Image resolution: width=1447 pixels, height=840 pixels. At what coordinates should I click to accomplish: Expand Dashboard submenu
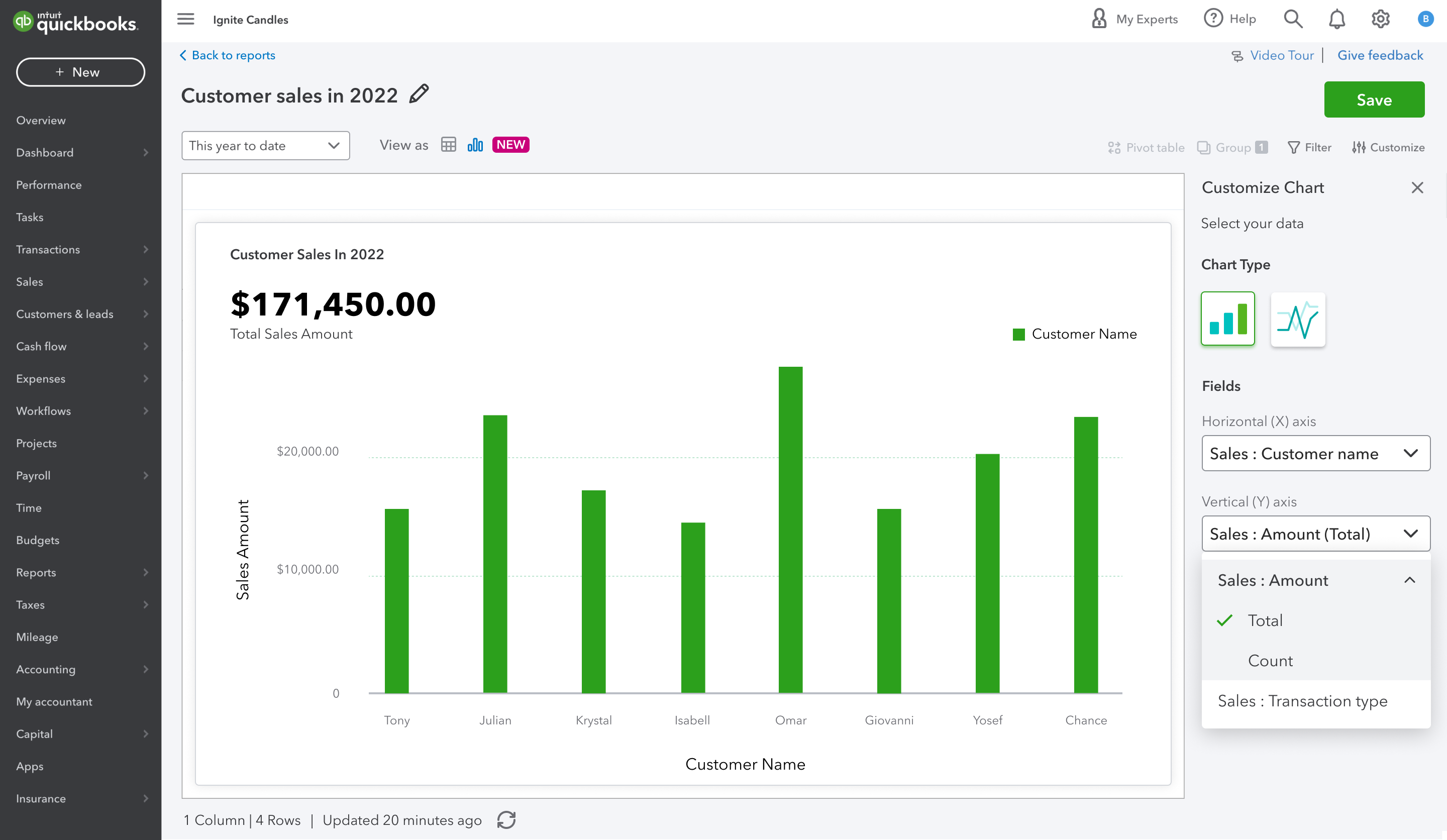[146, 153]
